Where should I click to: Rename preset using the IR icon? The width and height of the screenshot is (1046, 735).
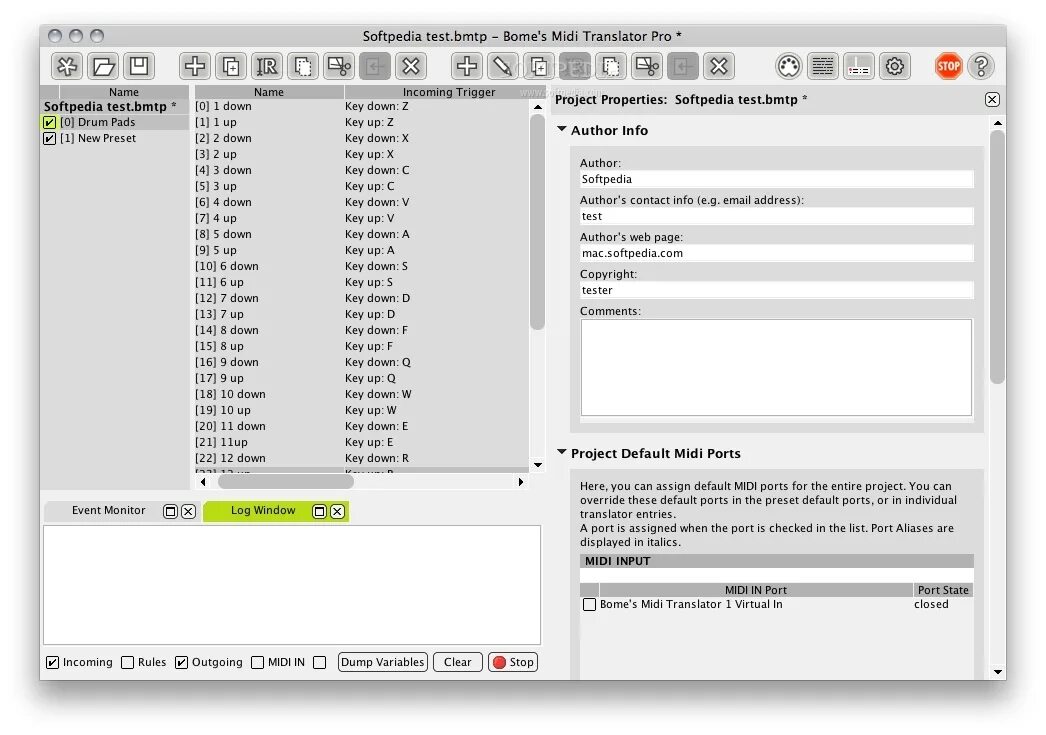coord(267,66)
